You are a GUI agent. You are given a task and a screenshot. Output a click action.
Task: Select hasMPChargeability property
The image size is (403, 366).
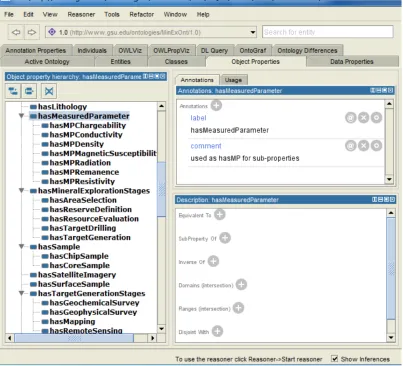pos(88,125)
